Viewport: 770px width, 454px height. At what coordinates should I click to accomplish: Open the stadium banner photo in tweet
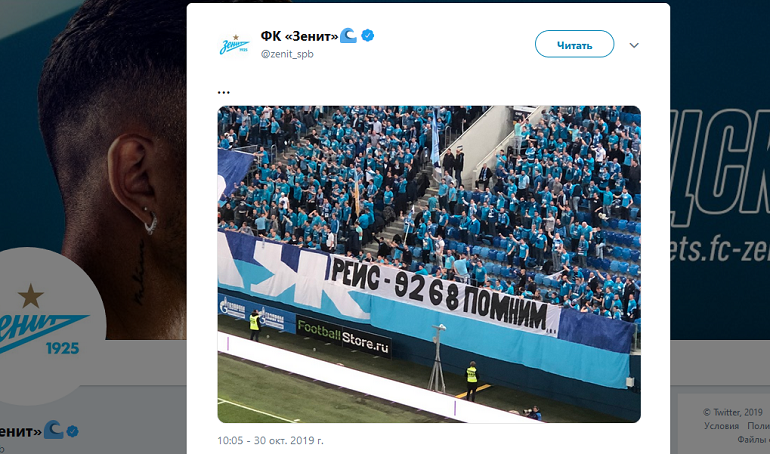tap(429, 264)
